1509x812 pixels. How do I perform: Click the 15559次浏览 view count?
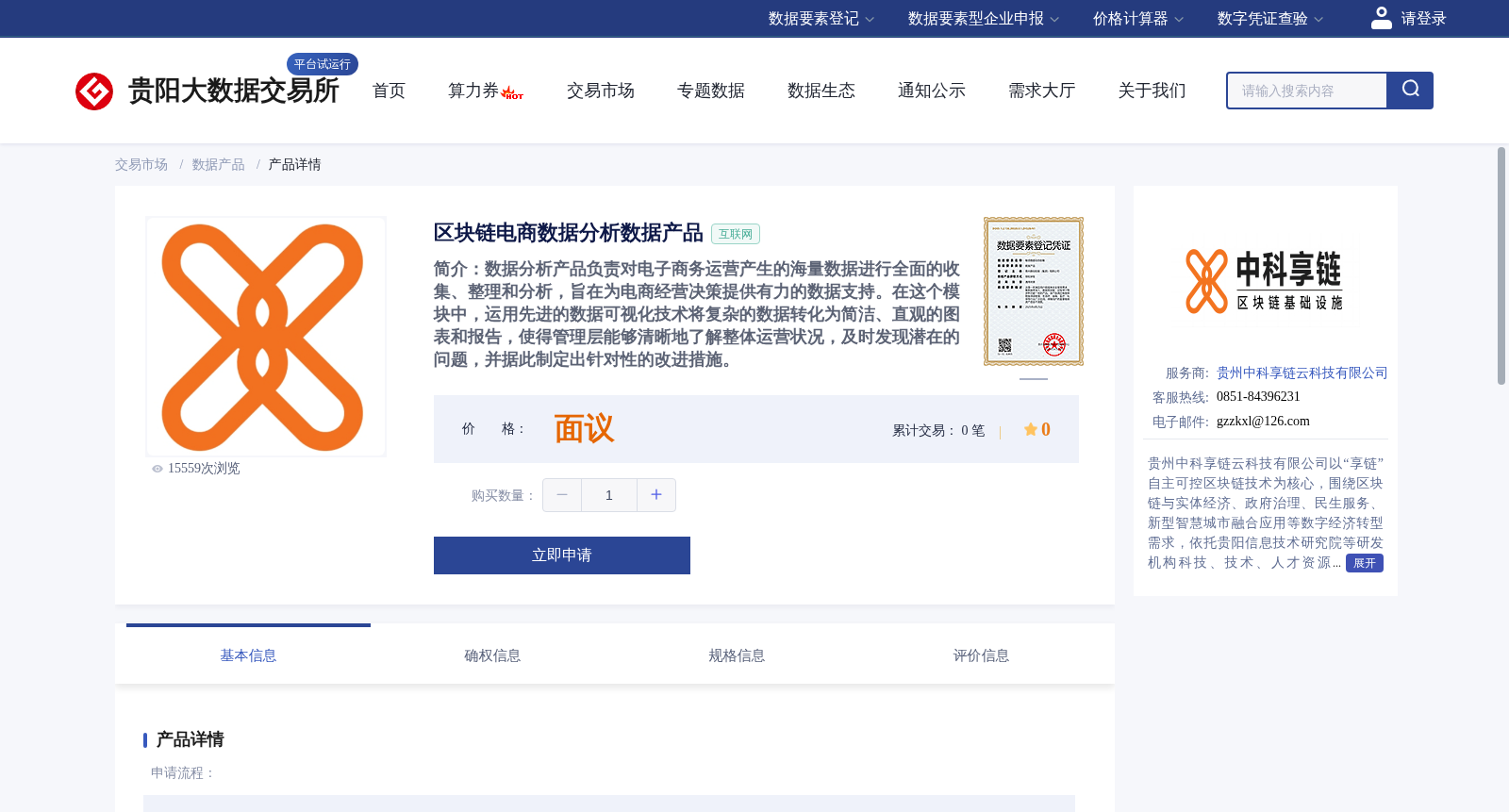(204, 469)
